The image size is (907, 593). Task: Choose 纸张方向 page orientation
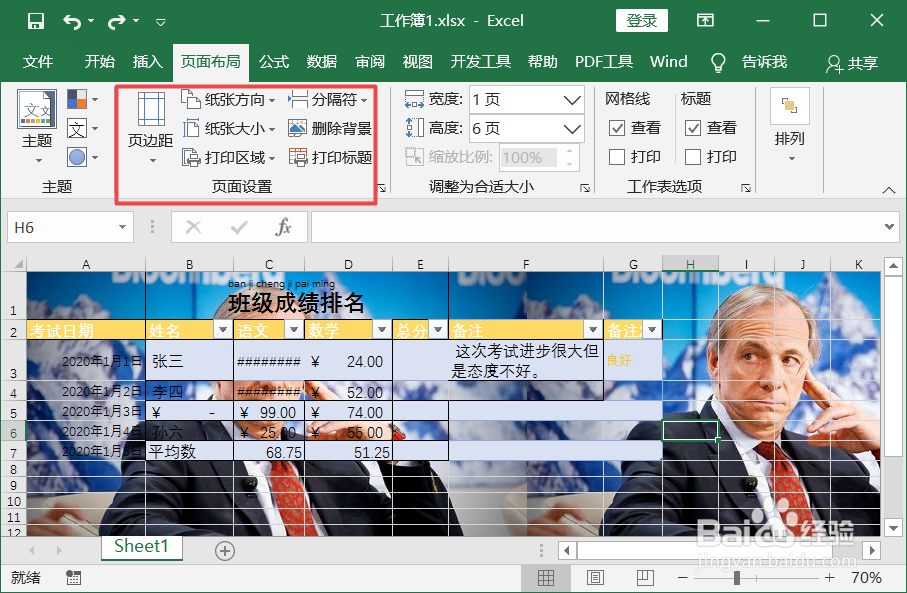coord(228,100)
